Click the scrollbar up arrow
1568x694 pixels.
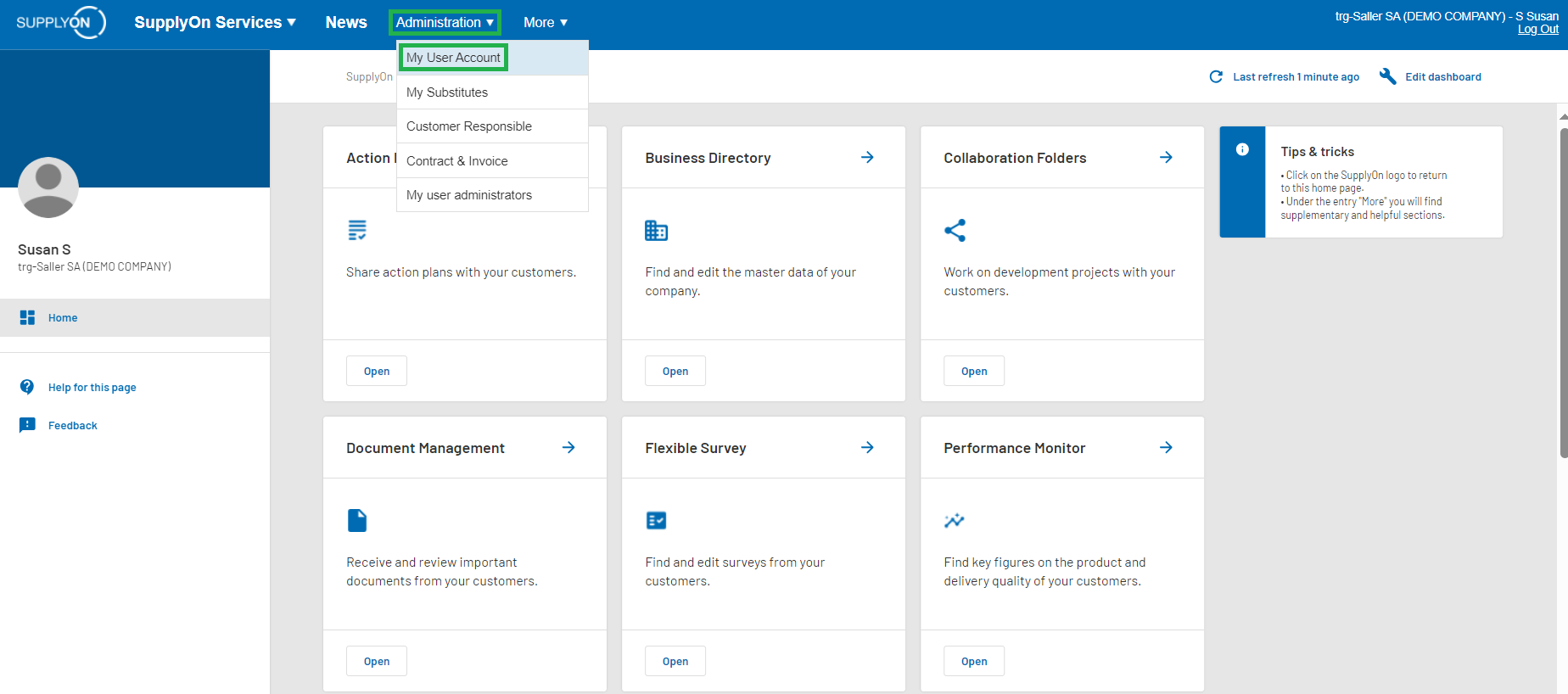pos(1563,116)
